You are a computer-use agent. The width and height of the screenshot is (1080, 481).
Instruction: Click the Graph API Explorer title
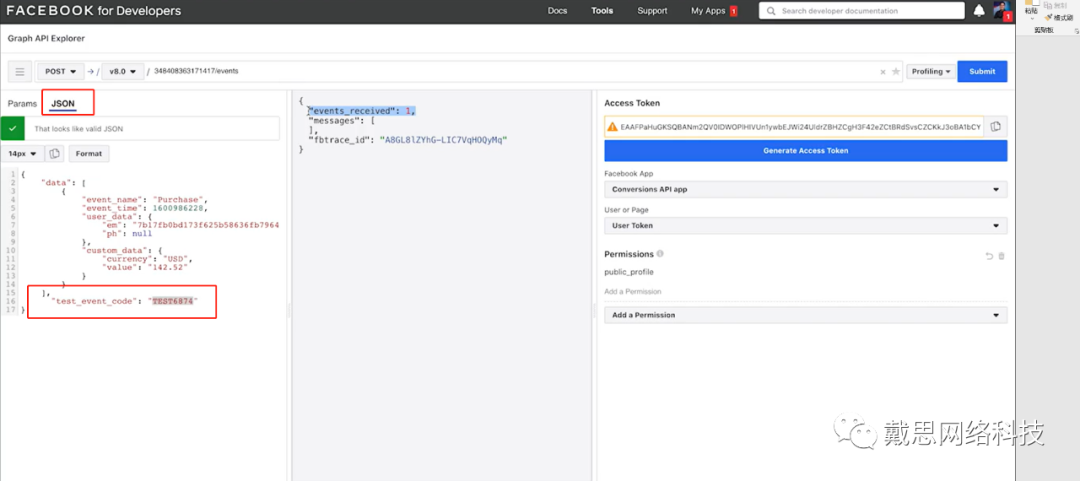click(46, 39)
